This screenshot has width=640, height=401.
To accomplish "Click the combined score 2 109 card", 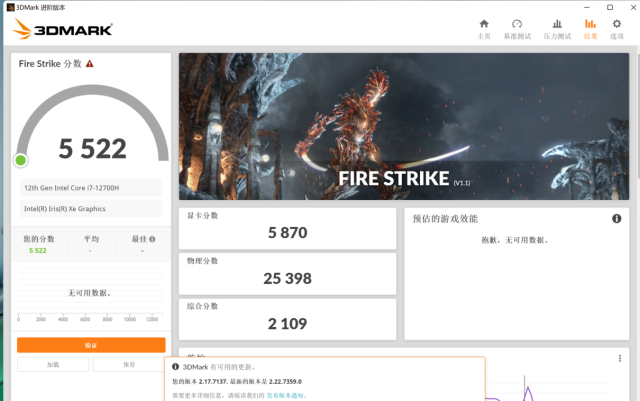I will [x=287, y=319].
